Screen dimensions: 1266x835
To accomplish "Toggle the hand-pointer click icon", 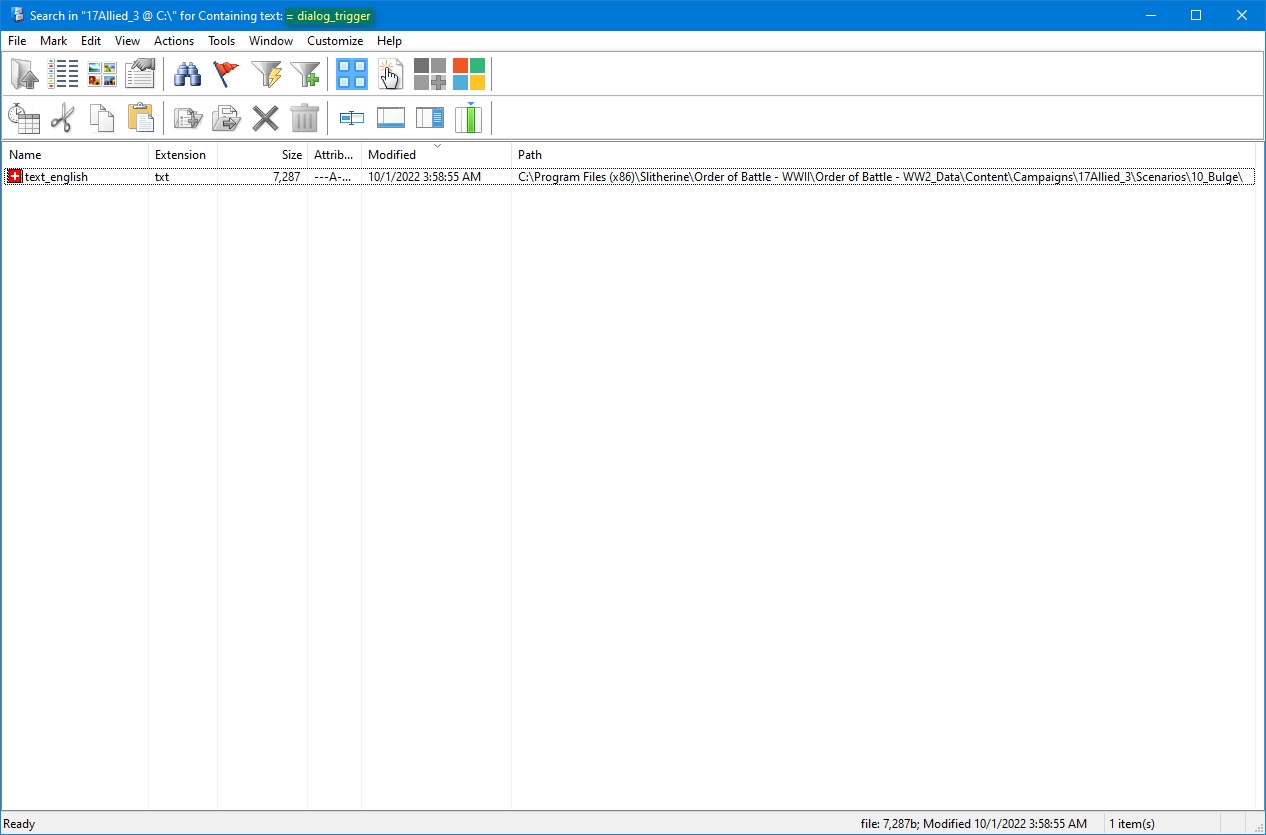I will pos(390,74).
